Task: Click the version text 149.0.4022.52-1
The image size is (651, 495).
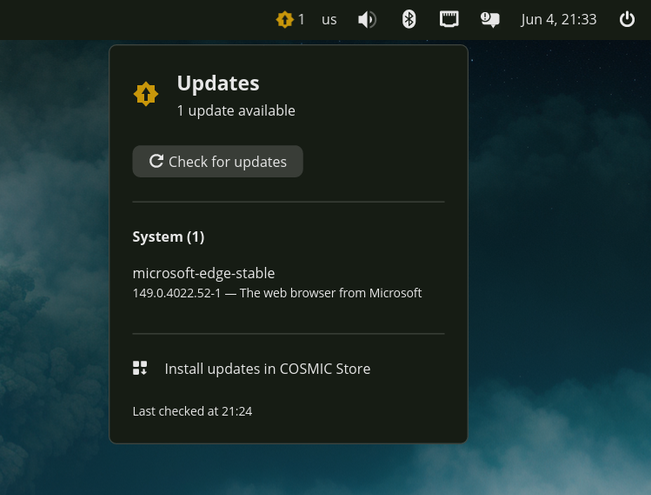Action: pyautogui.click(x=176, y=293)
